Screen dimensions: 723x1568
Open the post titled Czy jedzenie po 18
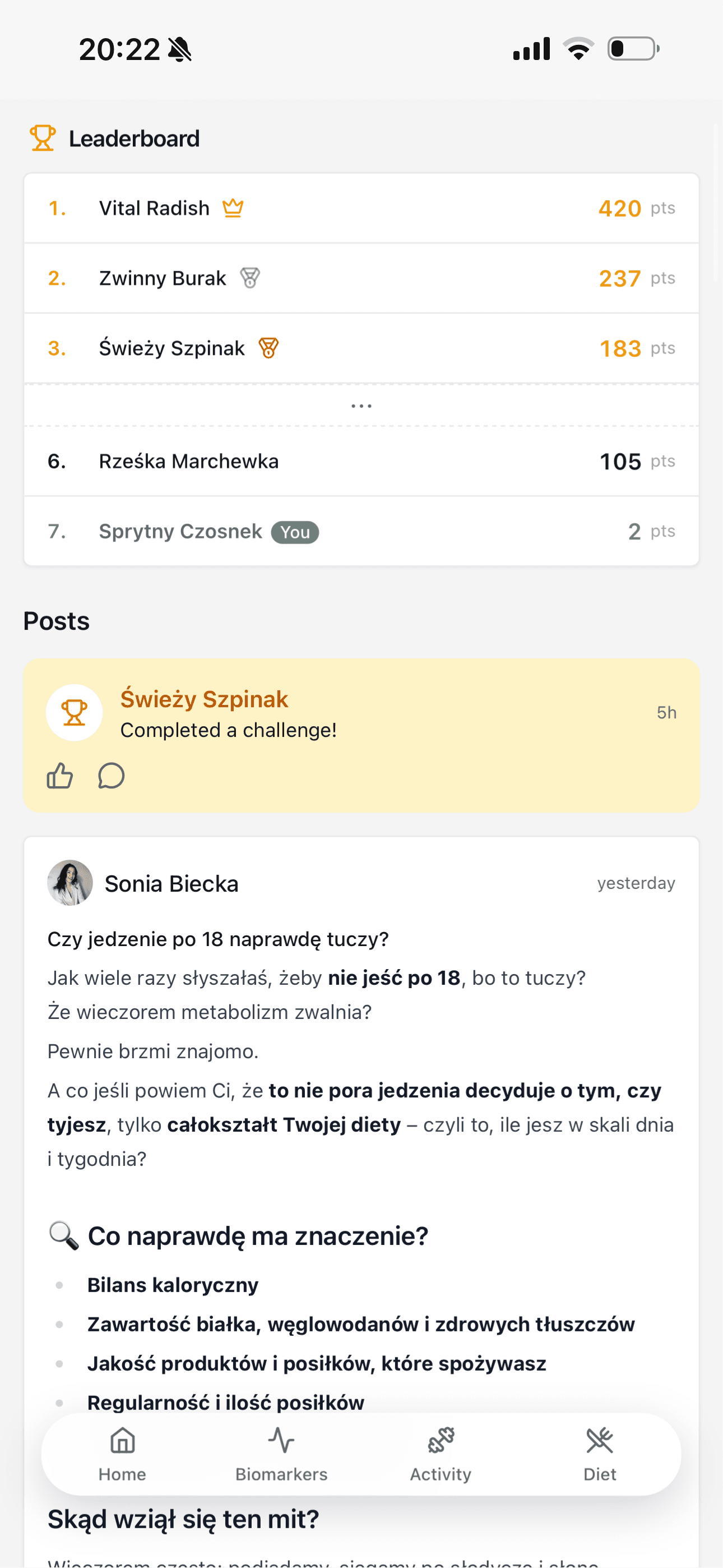click(218, 939)
